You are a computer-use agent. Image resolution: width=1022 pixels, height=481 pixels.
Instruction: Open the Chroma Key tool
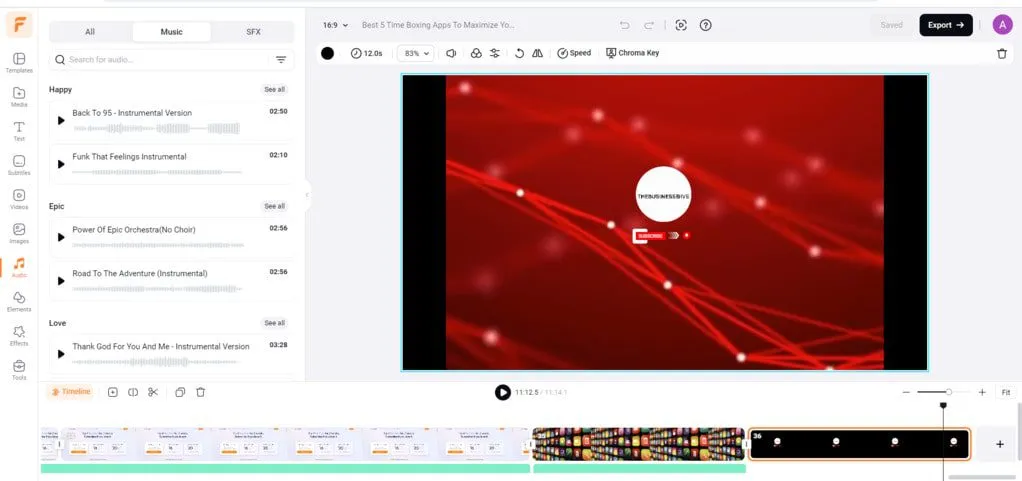point(633,53)
